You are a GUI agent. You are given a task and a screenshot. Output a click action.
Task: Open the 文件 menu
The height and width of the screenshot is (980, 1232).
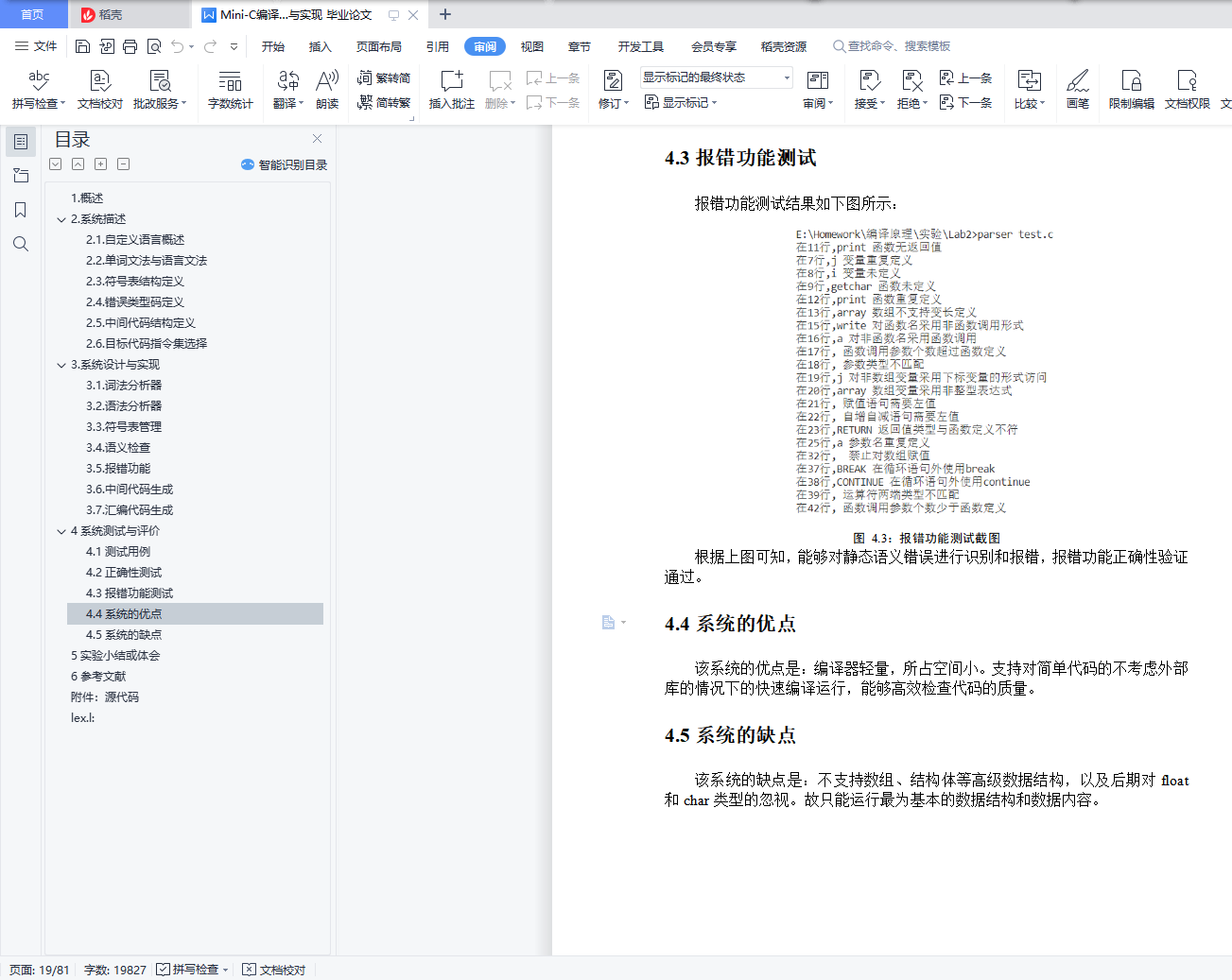tap(36, 43)
